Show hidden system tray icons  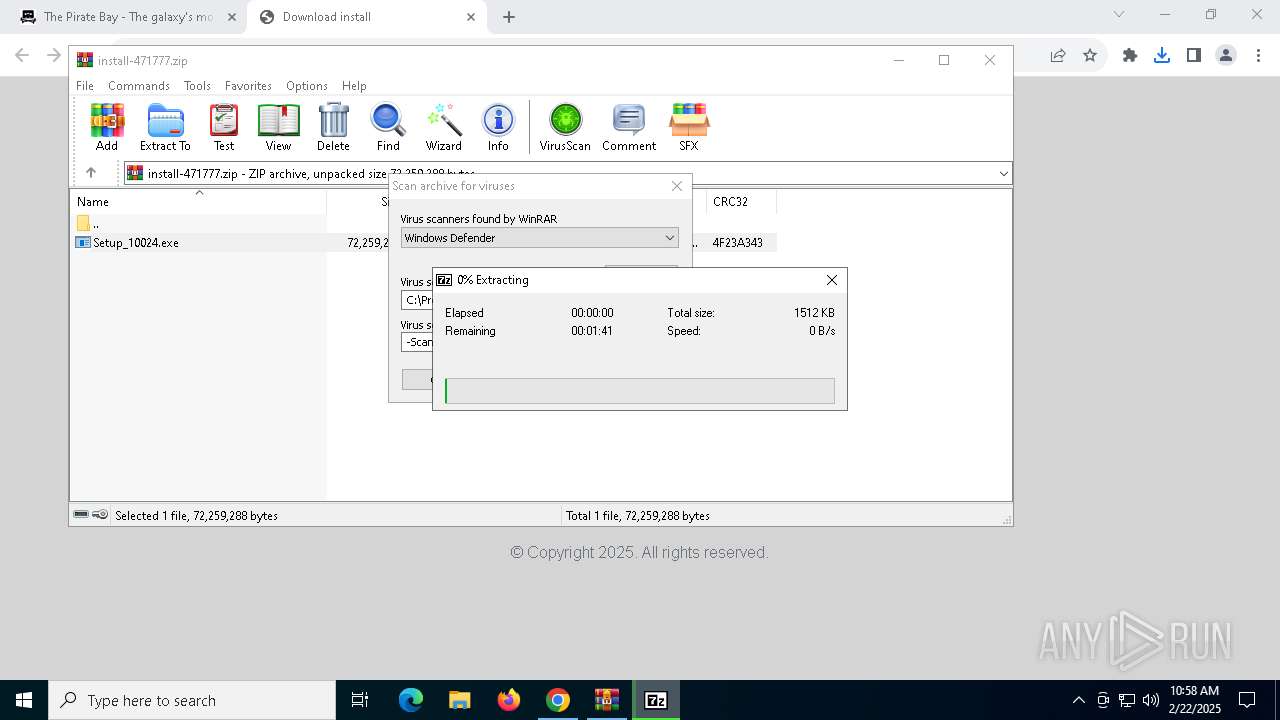pyautogui.click(x=1078, y=700)
